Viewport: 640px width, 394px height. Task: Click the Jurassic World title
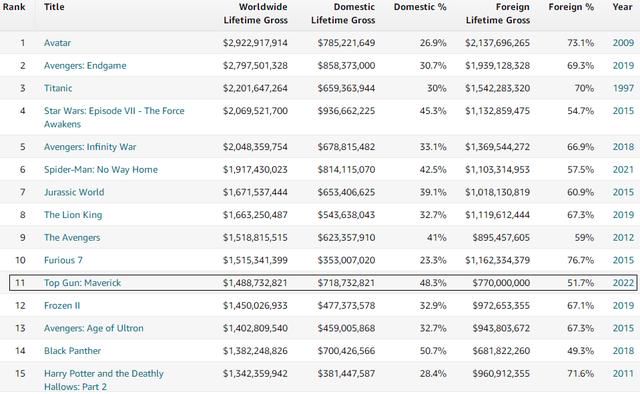tap(74, 192)
